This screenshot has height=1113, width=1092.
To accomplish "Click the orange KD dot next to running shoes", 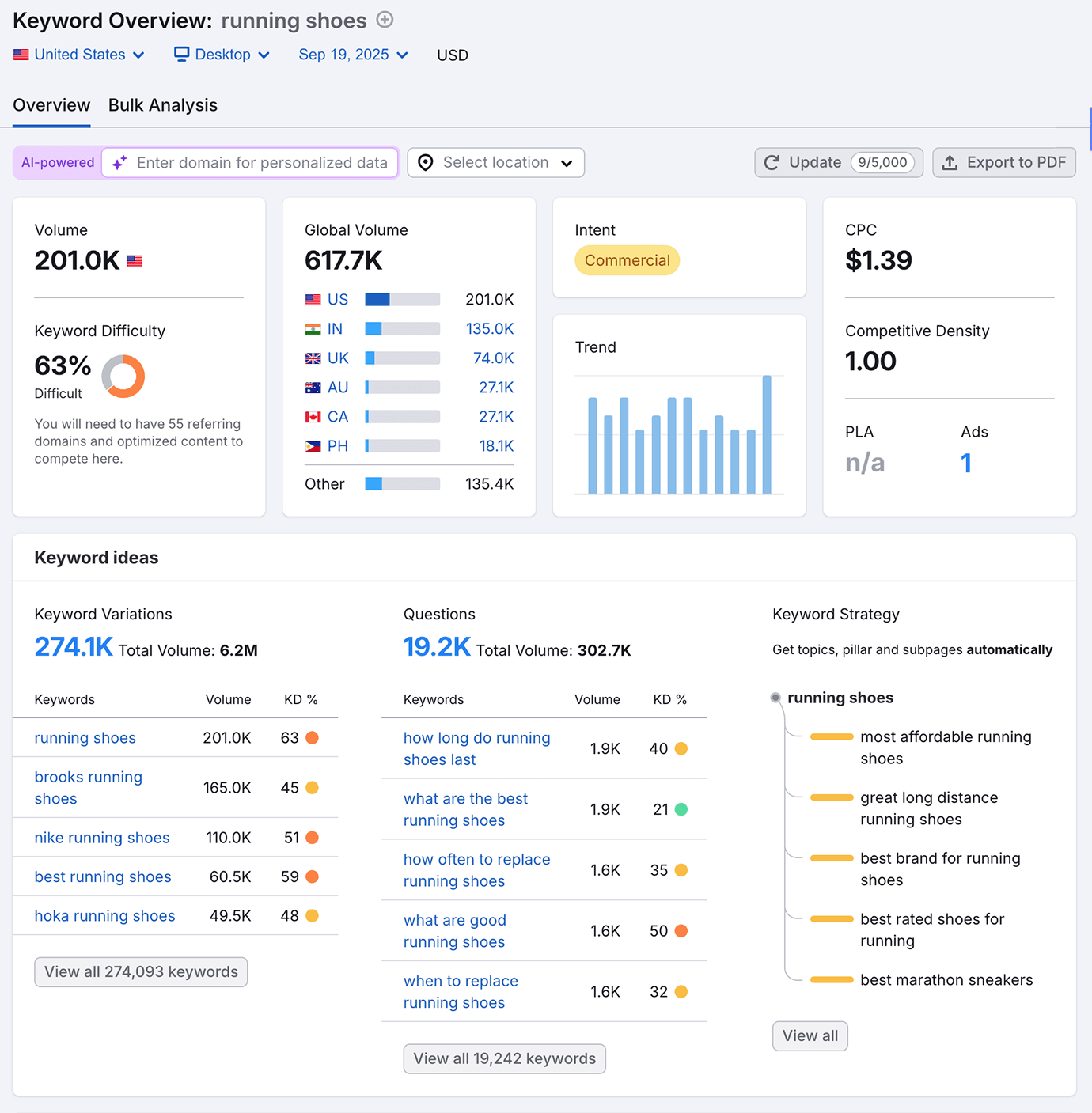I will tap(312, 737).
